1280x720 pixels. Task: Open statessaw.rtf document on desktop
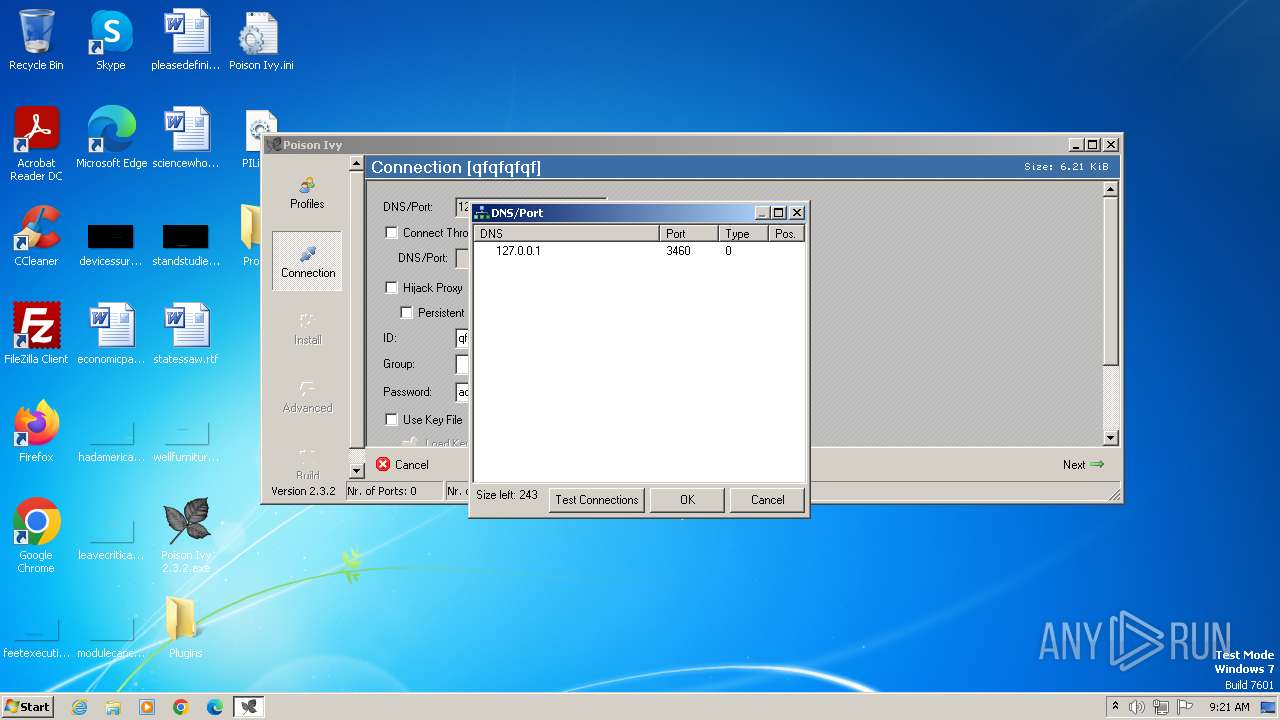[x=186, y=334]
